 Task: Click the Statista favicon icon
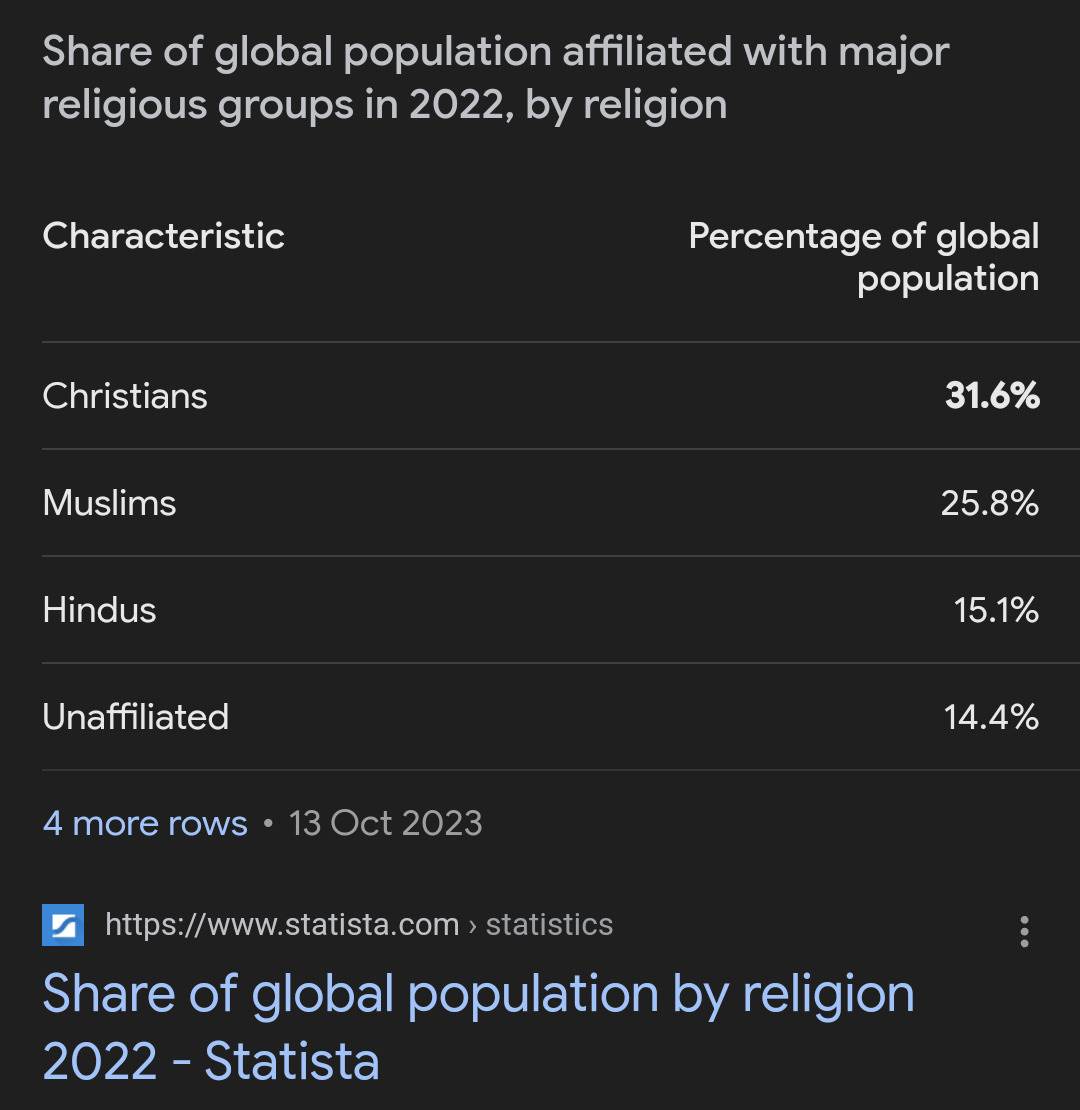tap(63, 925)
